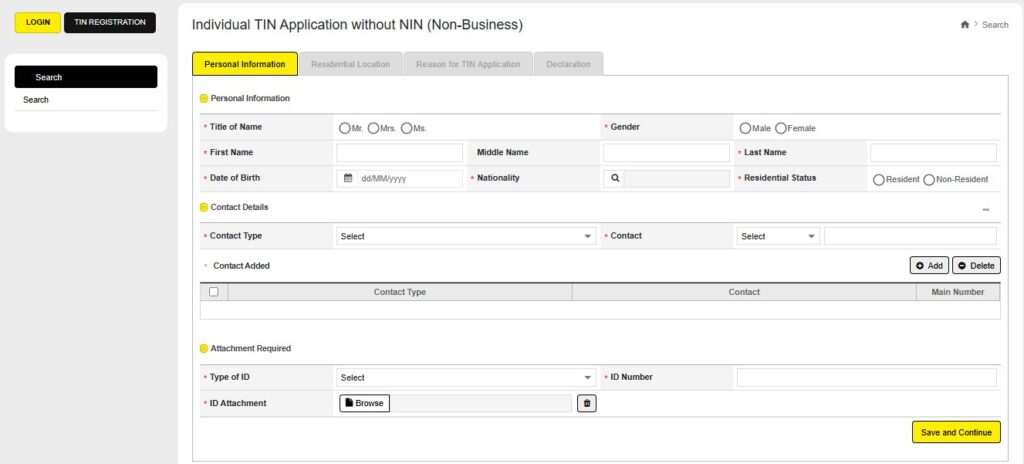Open the Declaration tab
1024x464 pixels.
click(x=568, y=64)
